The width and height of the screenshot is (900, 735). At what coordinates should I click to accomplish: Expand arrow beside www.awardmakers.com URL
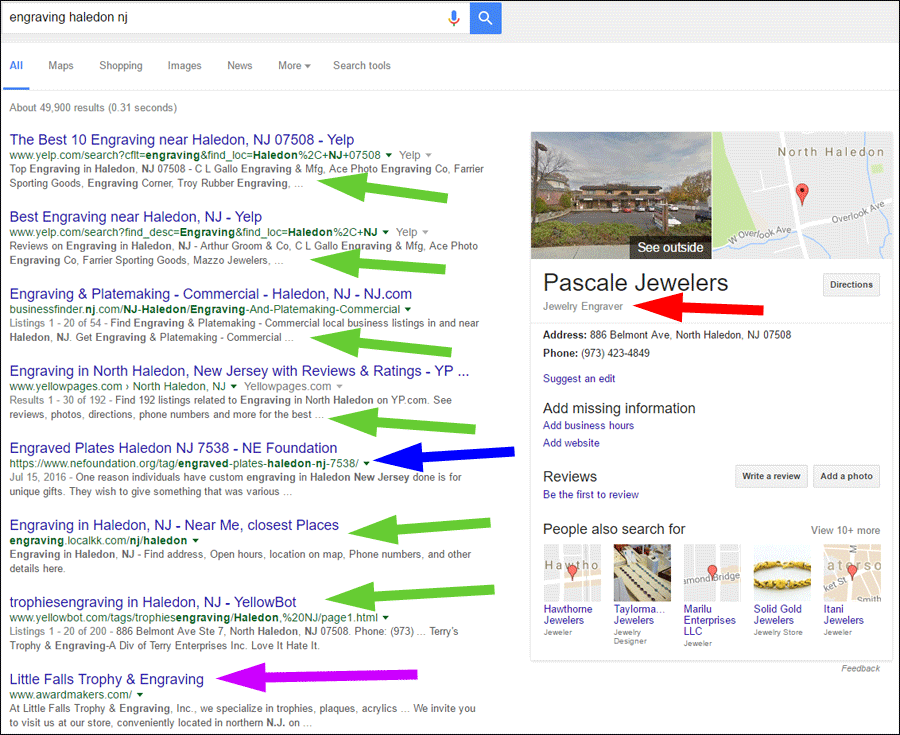(x=140, y=695)
